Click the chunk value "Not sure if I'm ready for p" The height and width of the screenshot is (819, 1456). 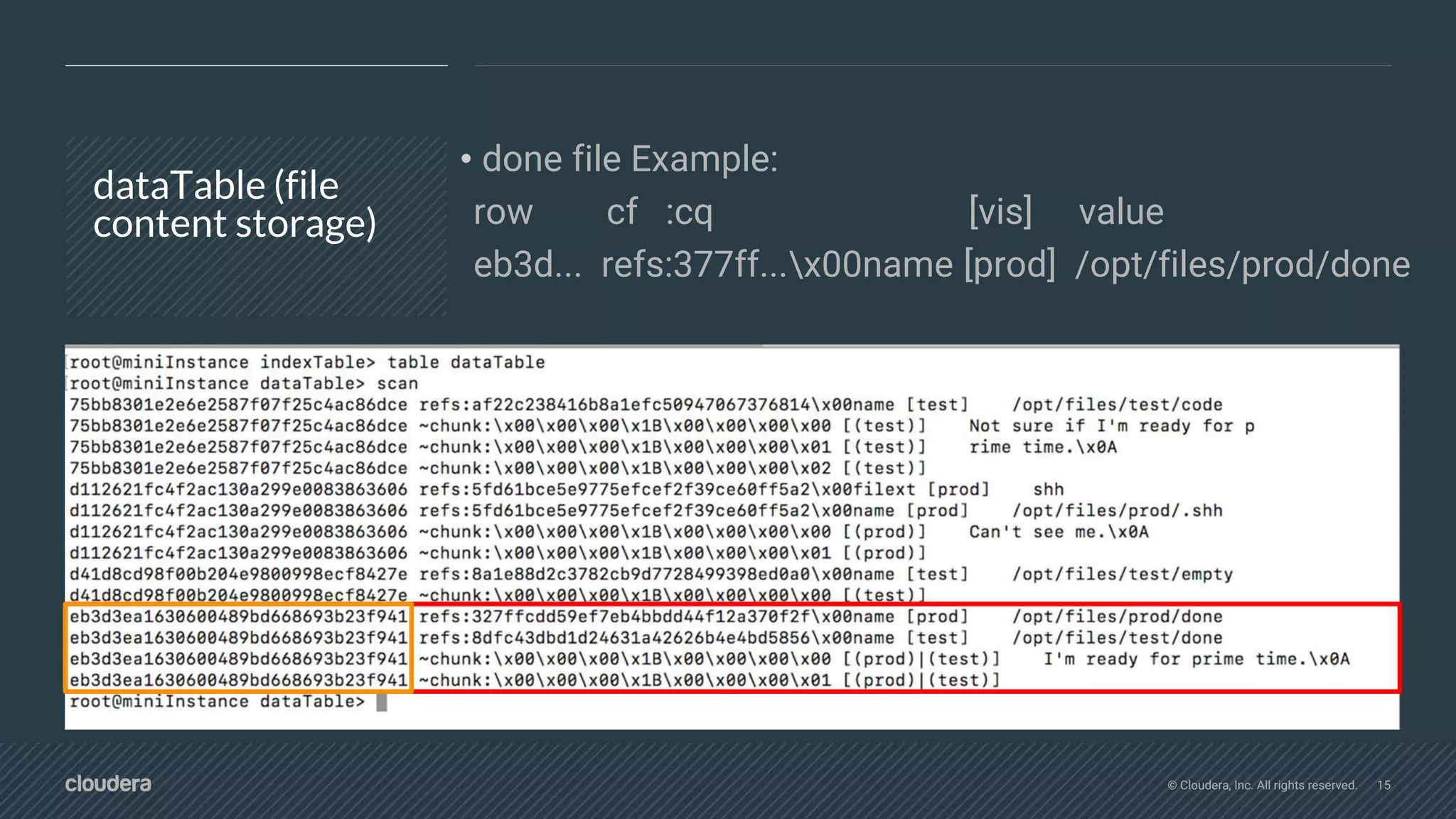pos(1112,427)
